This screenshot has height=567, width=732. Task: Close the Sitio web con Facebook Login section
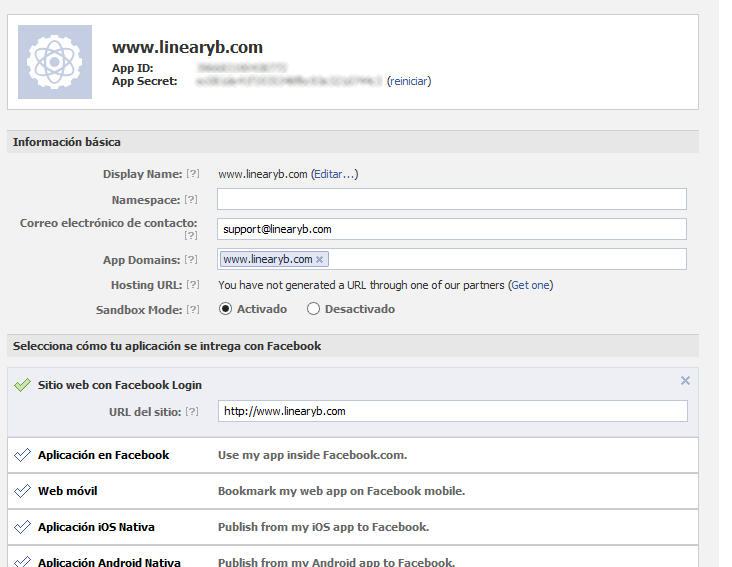point(685,381)
